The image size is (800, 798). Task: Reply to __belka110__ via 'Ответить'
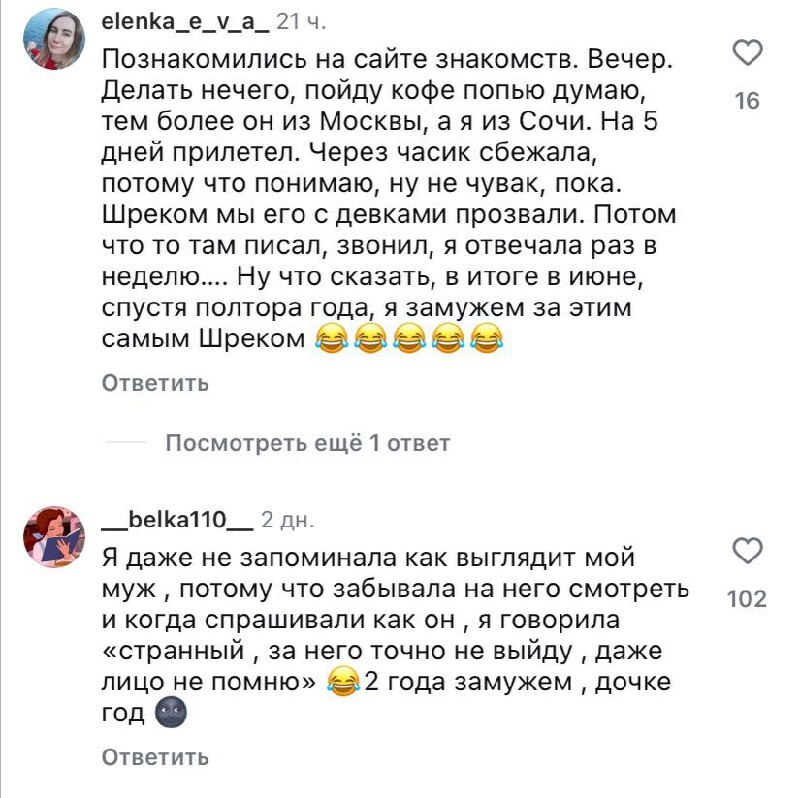tap(155, 756)
